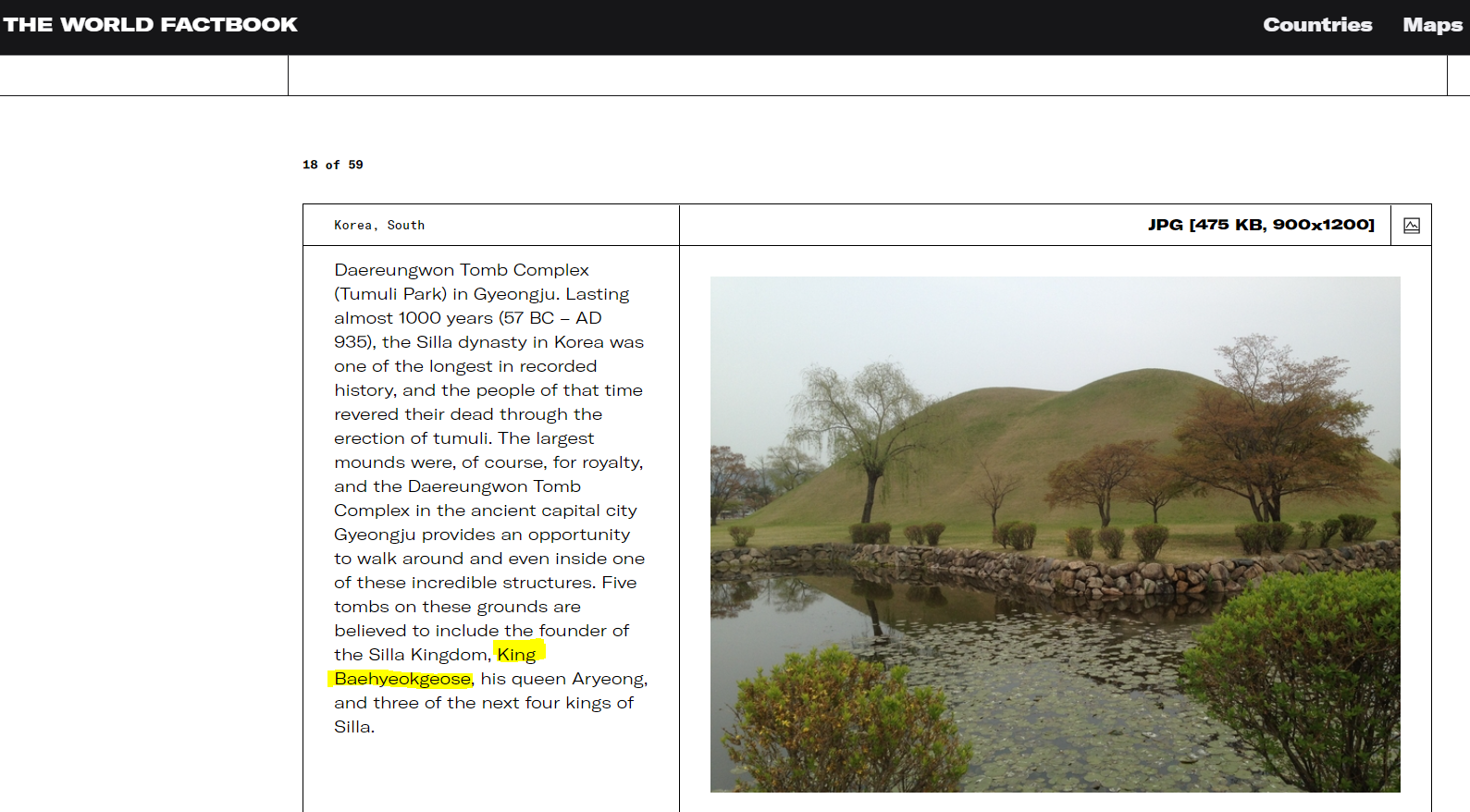Click the highlighted name Baehyeokgeose
The width and height of the screenshot is (1470, 812).
(402, 679)
